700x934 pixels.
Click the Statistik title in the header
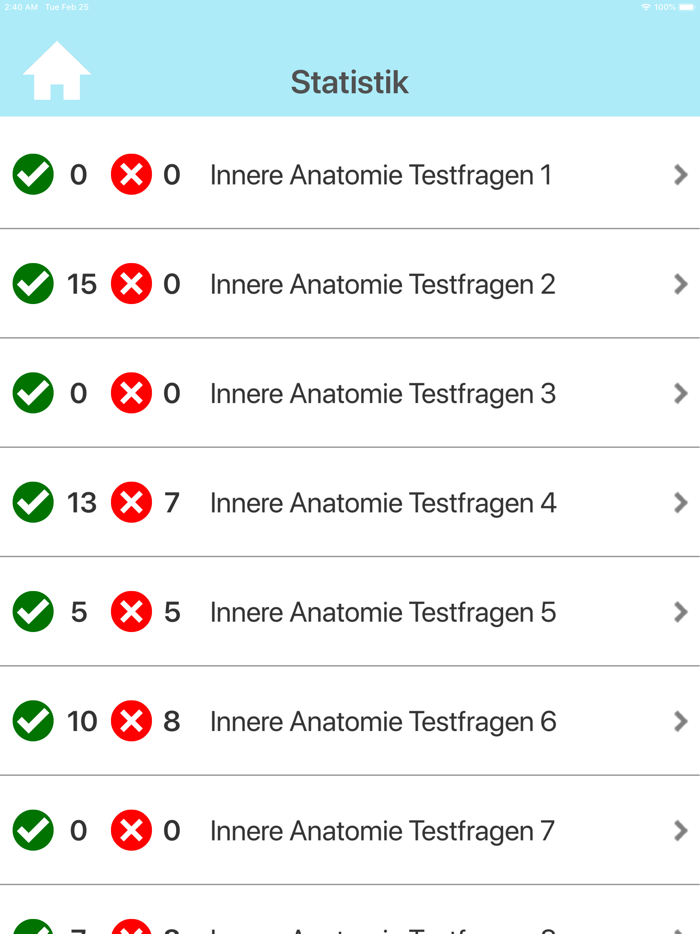tap(348, 82)
